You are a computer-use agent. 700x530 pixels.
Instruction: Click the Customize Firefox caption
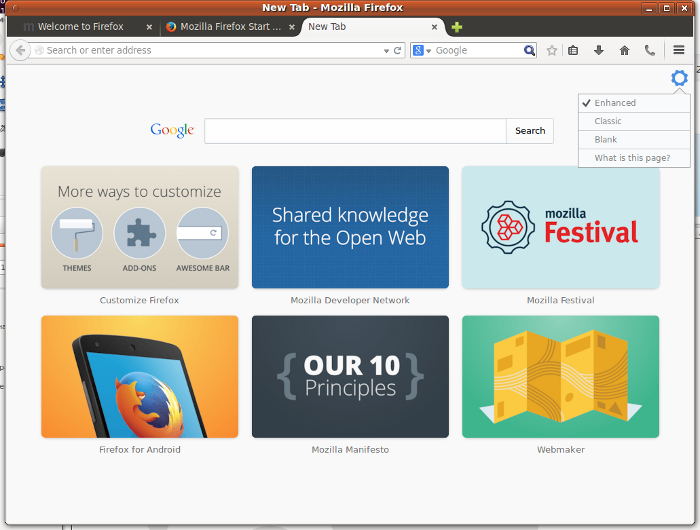139,300
